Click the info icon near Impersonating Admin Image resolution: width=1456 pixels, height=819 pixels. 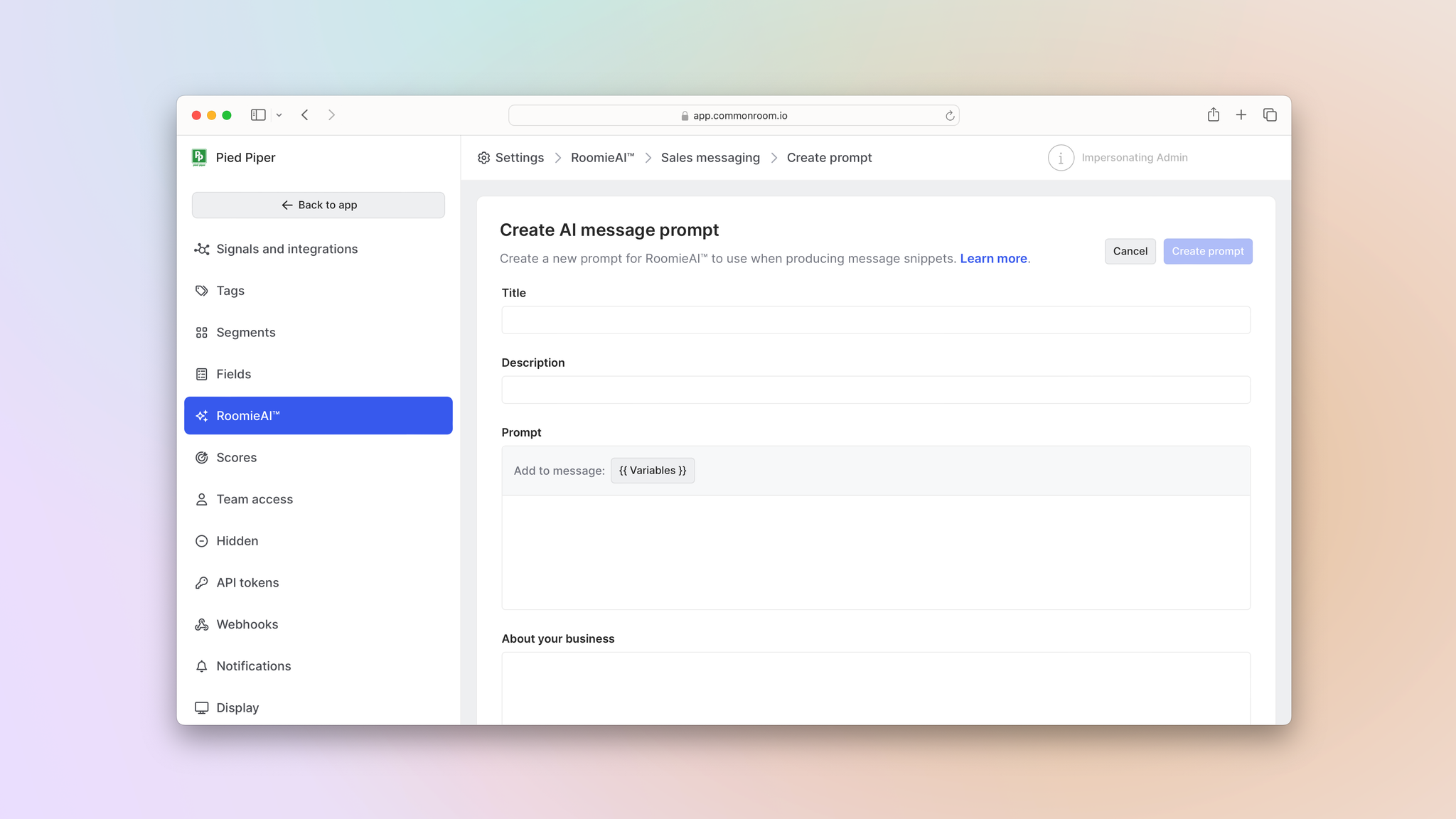[1061, 158]
